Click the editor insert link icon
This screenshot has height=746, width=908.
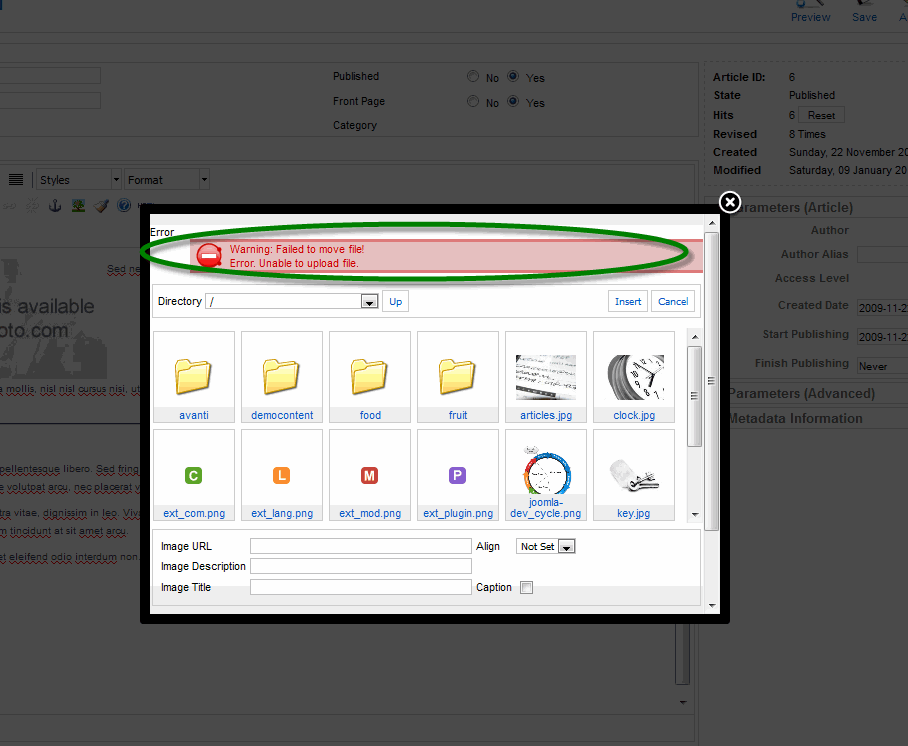8,206
